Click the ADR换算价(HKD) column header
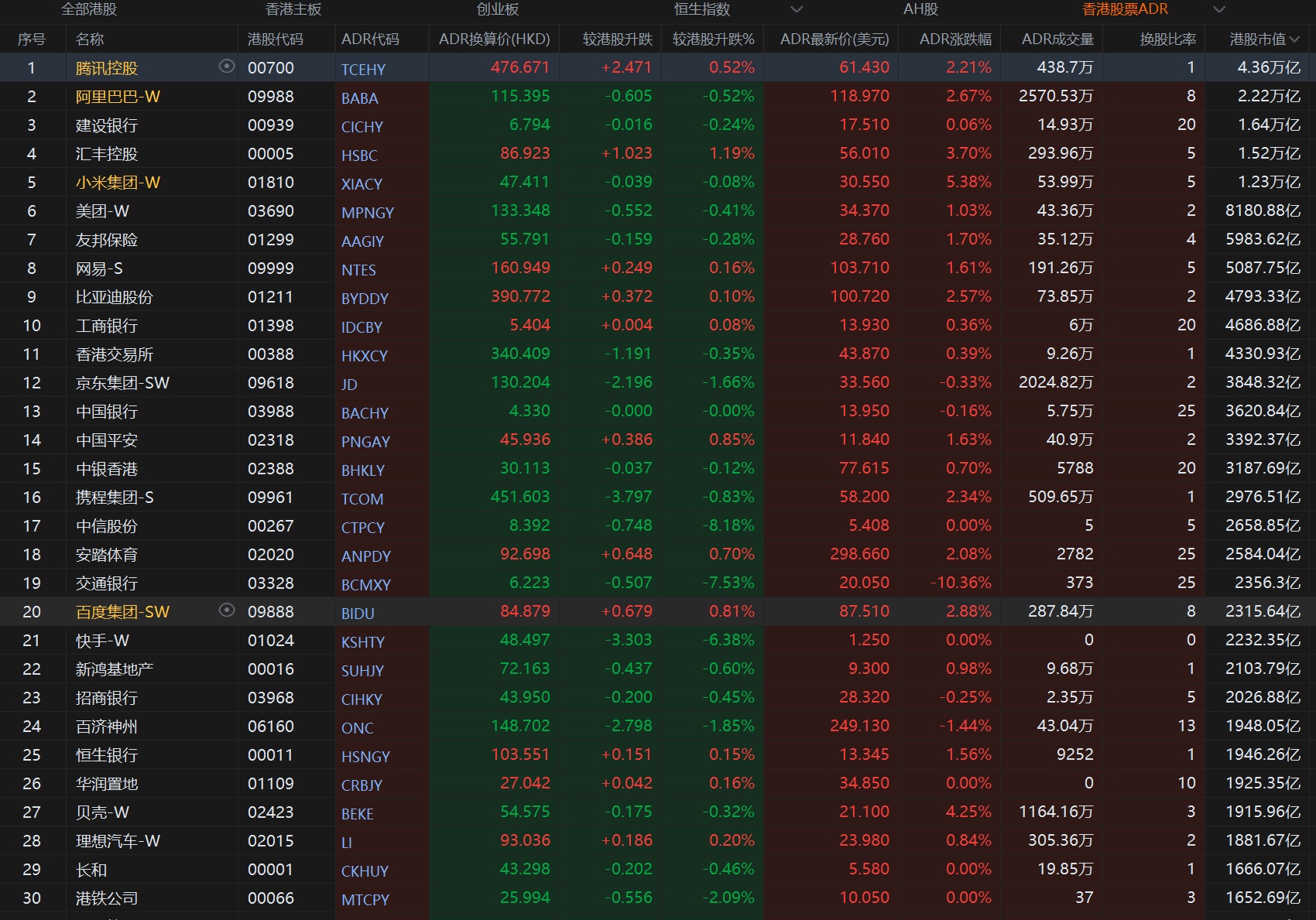The height and width of the screenshot is (920, 1316). [494, 39]
